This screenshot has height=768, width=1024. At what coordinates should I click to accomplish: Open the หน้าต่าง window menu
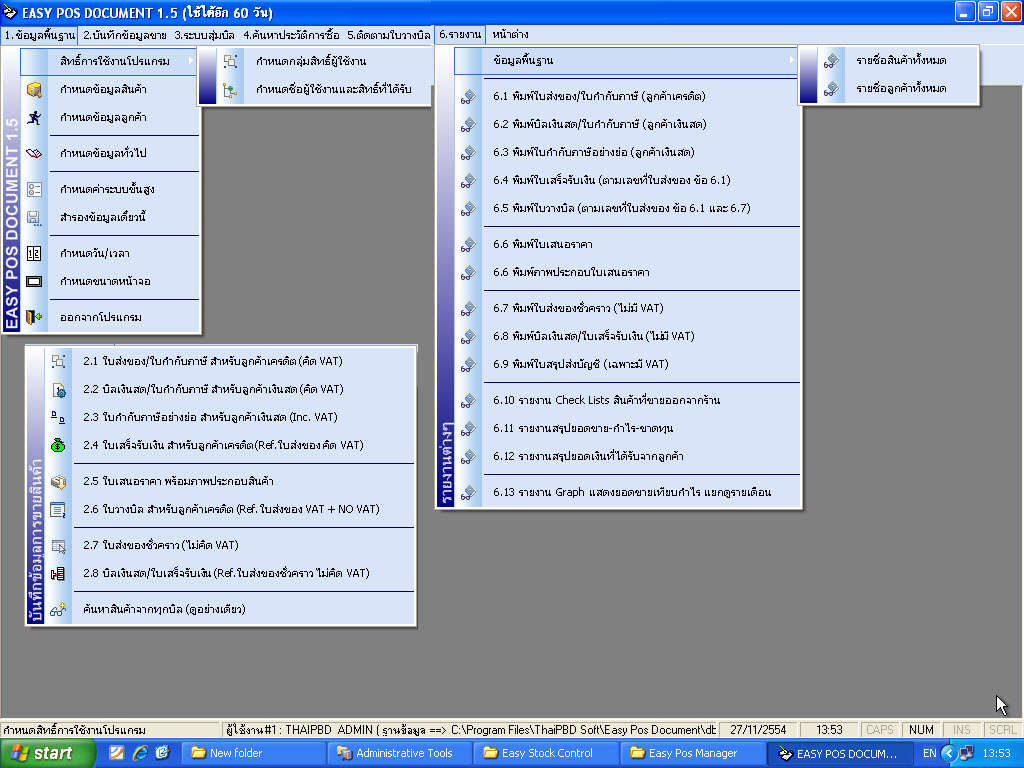pos(510,35)
